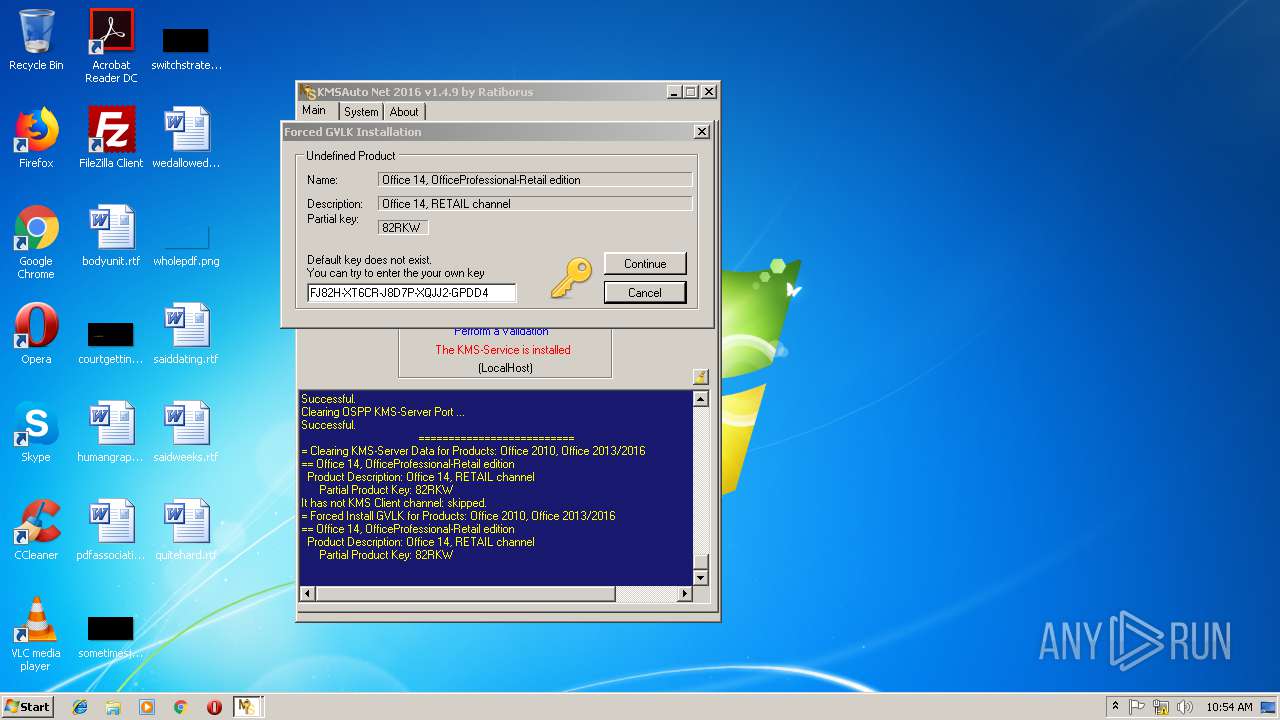
Task: Minimize the KMSAuto Net window
Action: tap(674, 92)
